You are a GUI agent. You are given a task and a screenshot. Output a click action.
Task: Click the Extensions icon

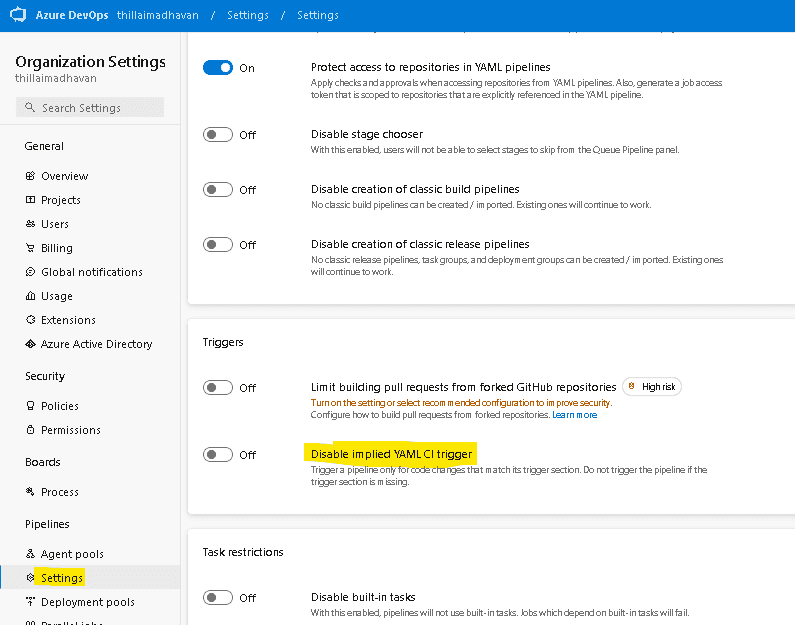[30, 320]
